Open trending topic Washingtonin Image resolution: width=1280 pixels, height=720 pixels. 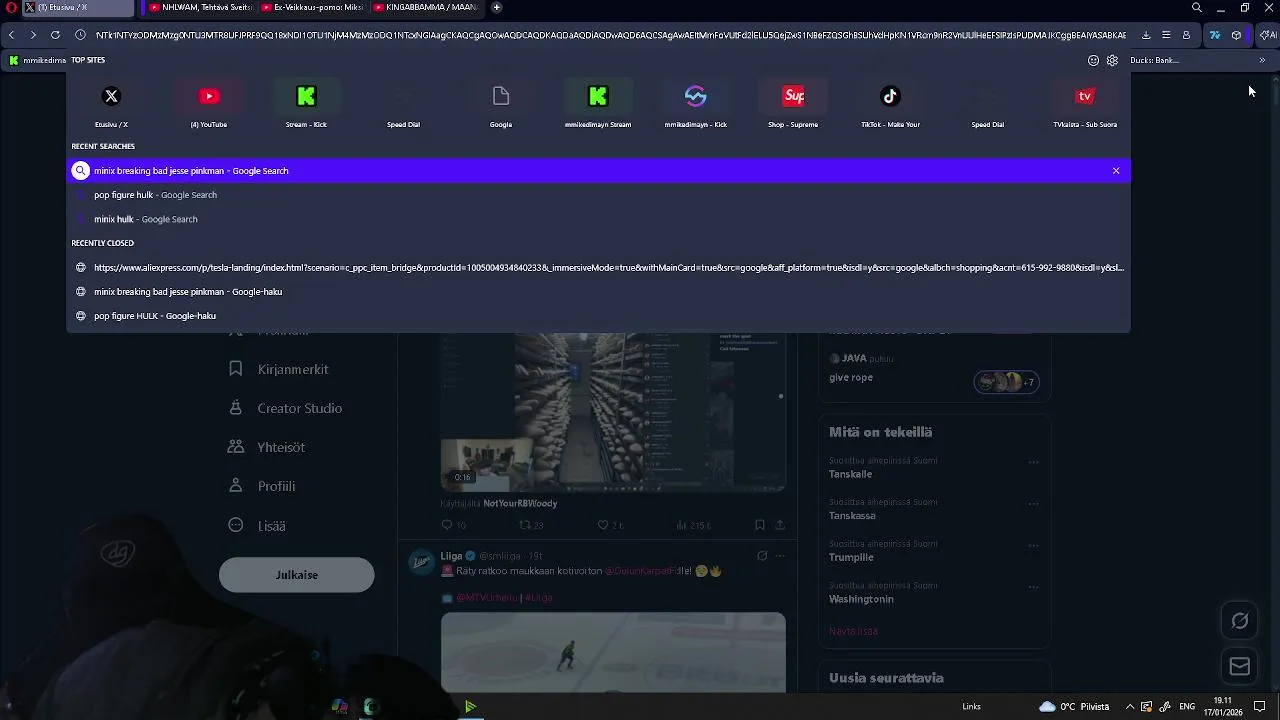(861, 599)
